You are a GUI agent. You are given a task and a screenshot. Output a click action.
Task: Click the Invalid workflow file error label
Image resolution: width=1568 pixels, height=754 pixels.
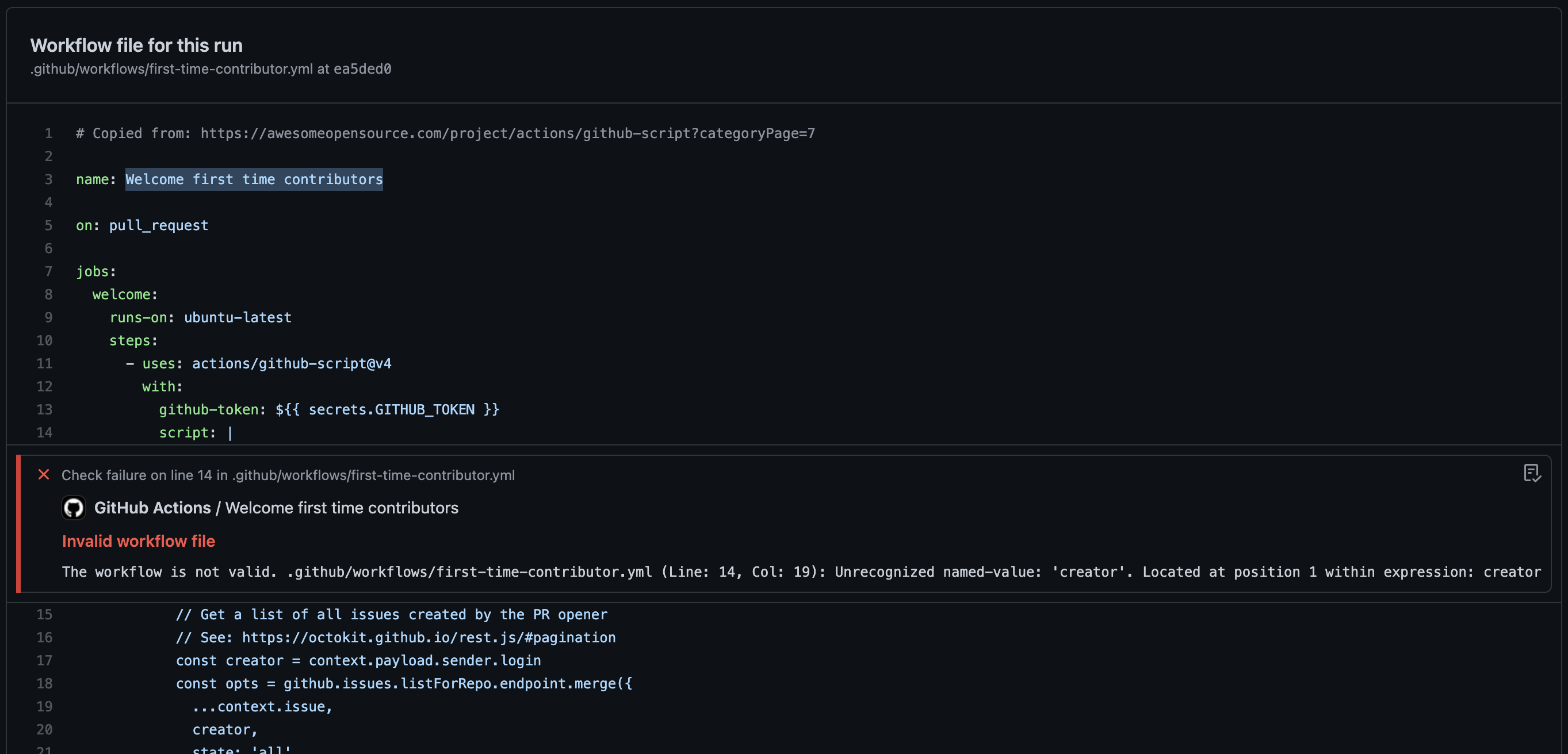138,541
